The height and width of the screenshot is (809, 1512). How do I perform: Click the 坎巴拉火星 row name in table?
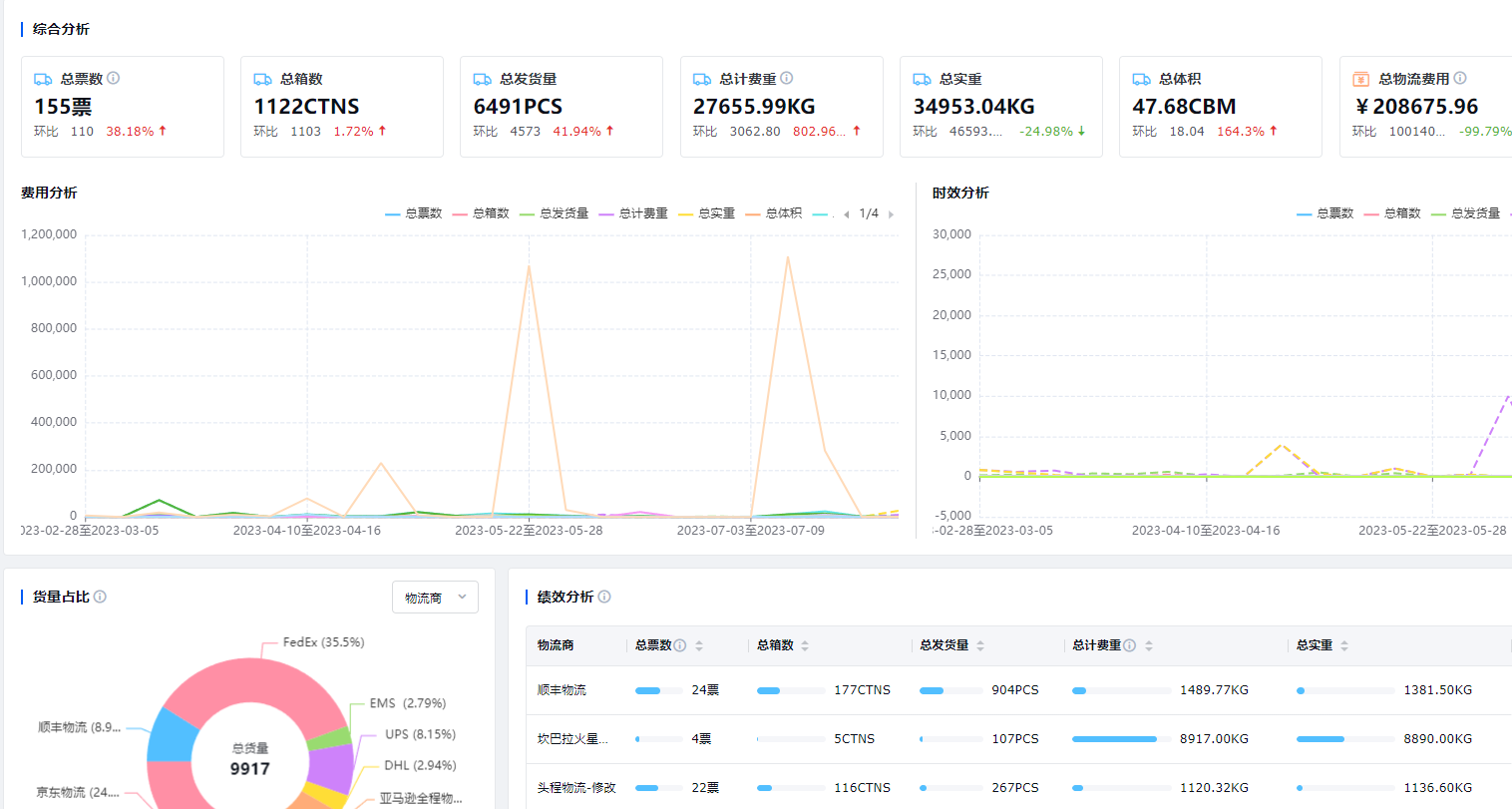[x=572, y=739]
